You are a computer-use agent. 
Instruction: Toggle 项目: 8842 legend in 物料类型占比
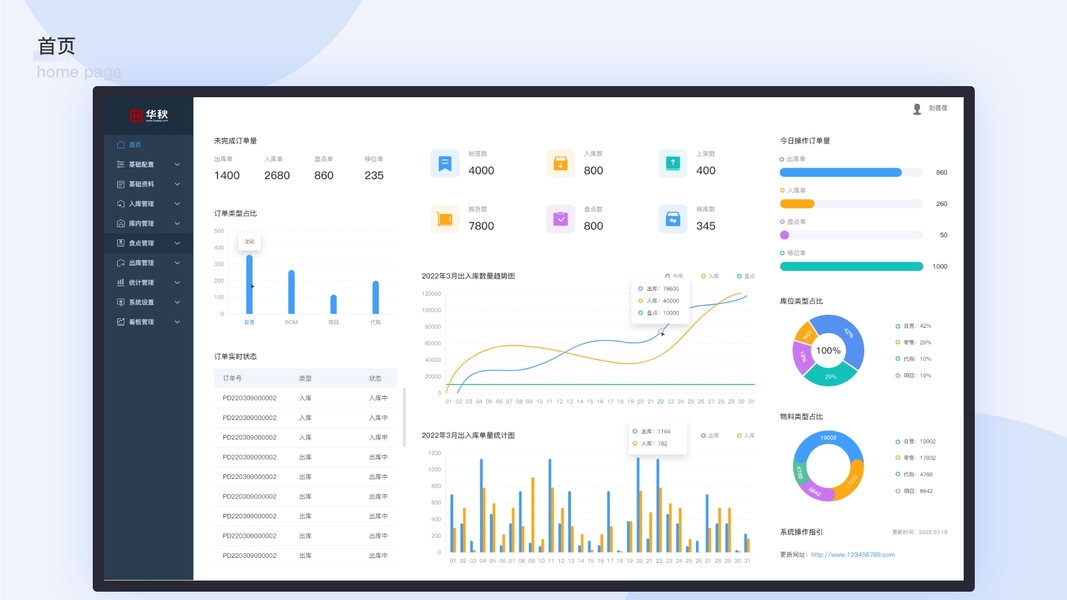pyautogui.click(x=915, y=491)
